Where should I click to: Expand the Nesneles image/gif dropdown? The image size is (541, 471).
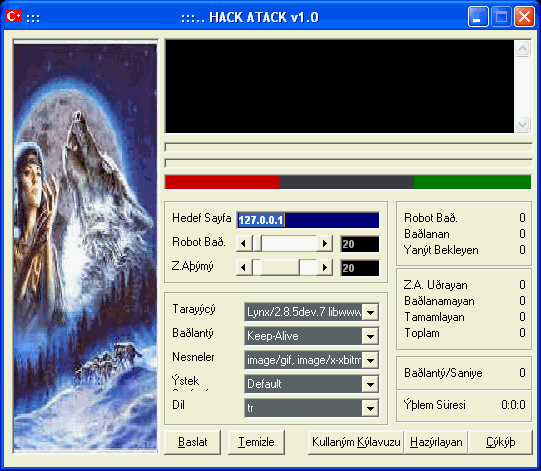(x=370, y=360)
